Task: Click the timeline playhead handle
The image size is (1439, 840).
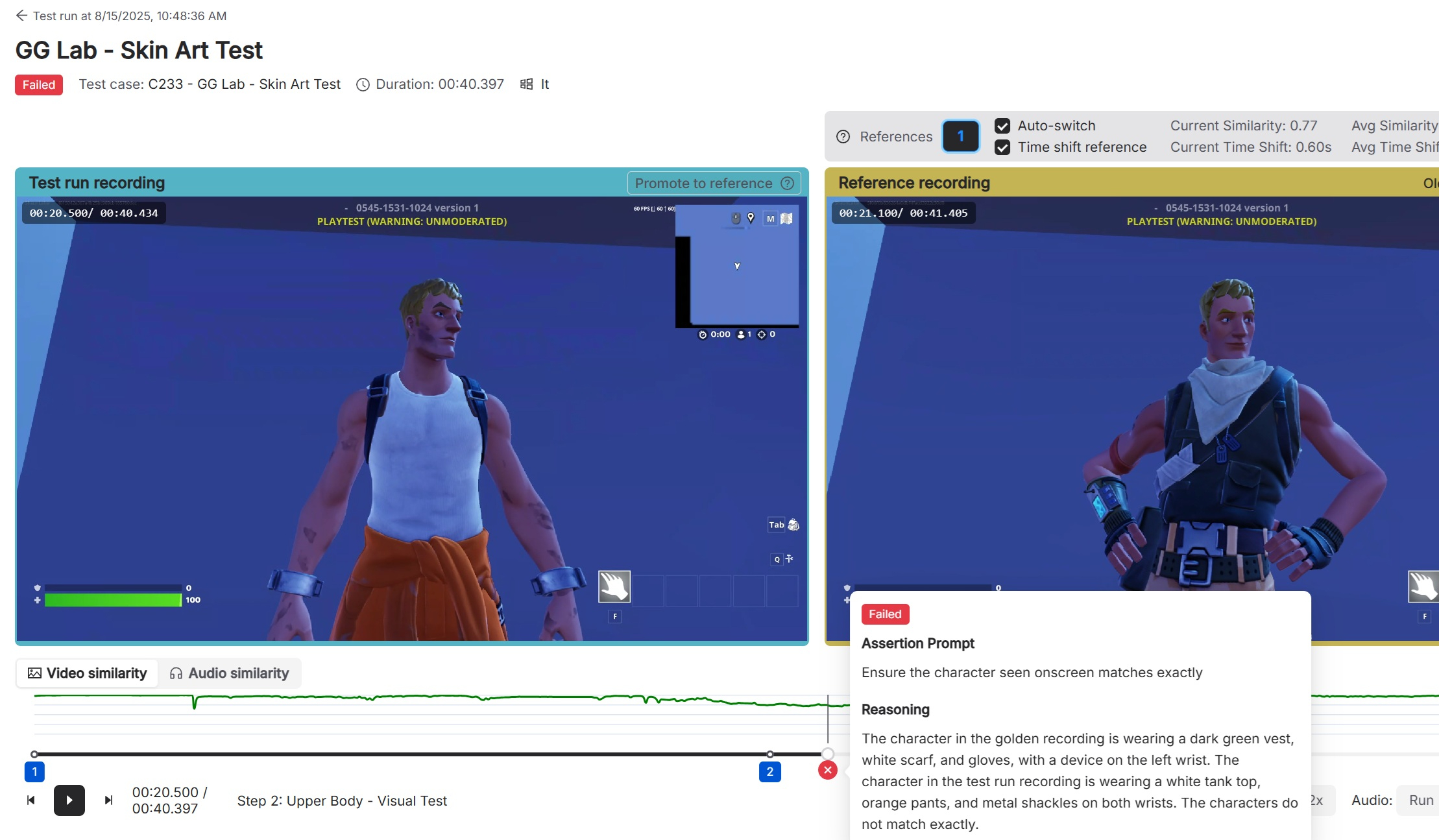Action: coord(828,754)
